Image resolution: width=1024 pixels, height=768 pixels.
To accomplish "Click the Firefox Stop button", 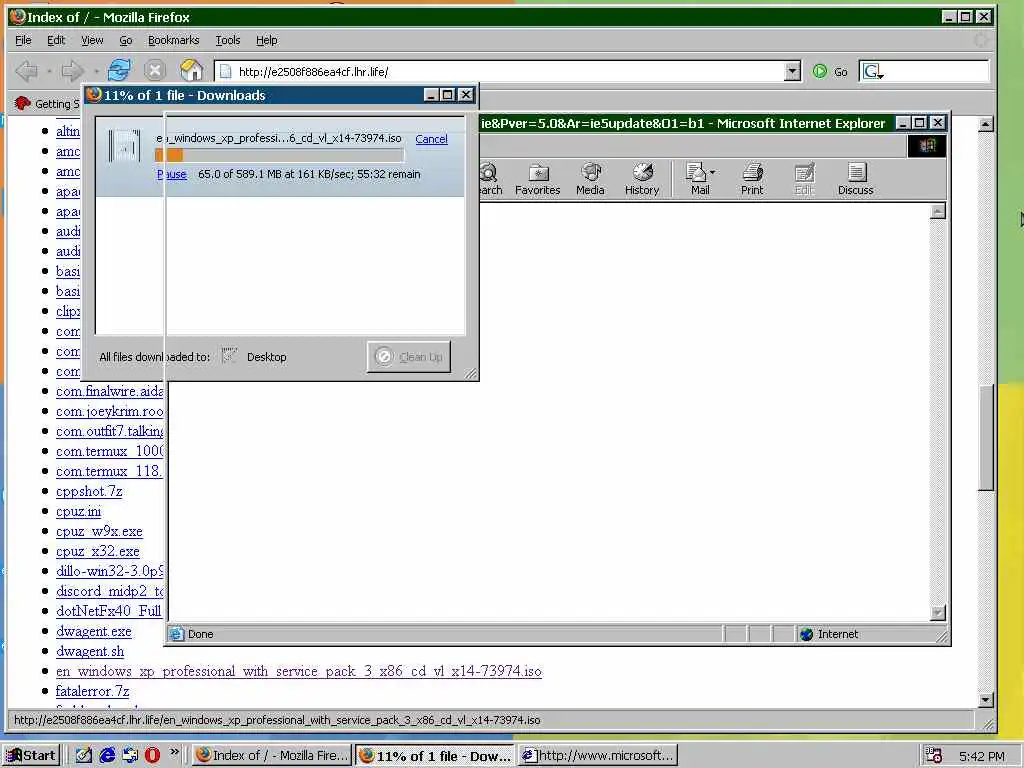I will [x=155, y=71].
